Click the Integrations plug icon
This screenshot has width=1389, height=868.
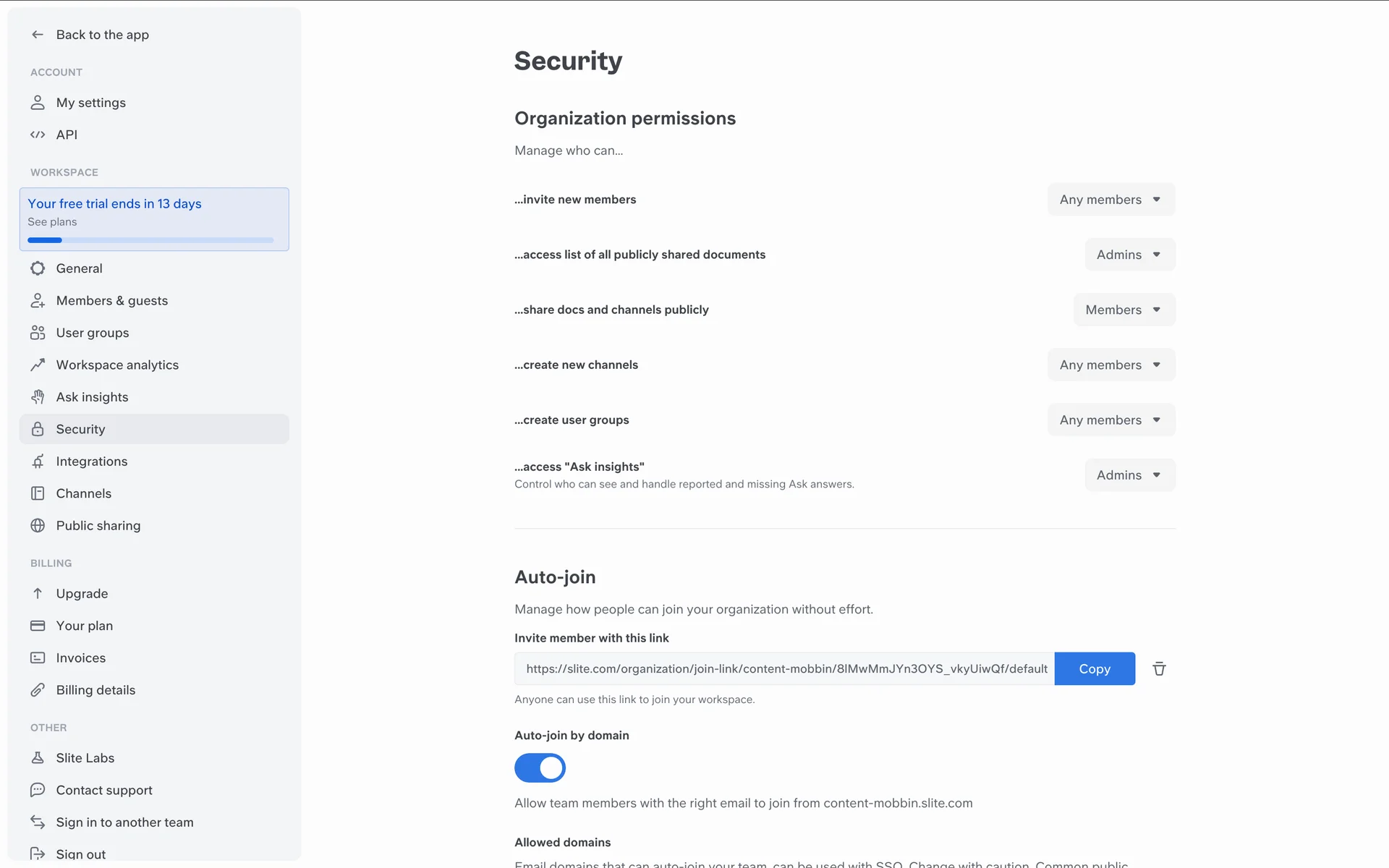(x=38, y=461)
